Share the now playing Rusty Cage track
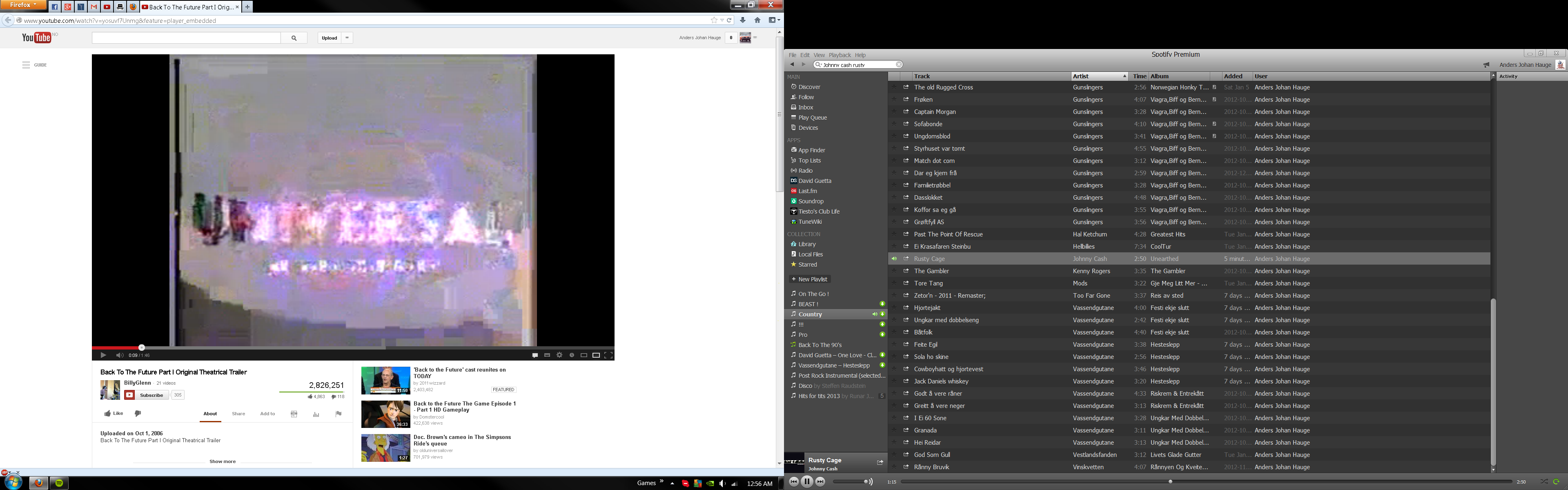The height and width of the screenshot is (490, 1568). tap(880, 463)
